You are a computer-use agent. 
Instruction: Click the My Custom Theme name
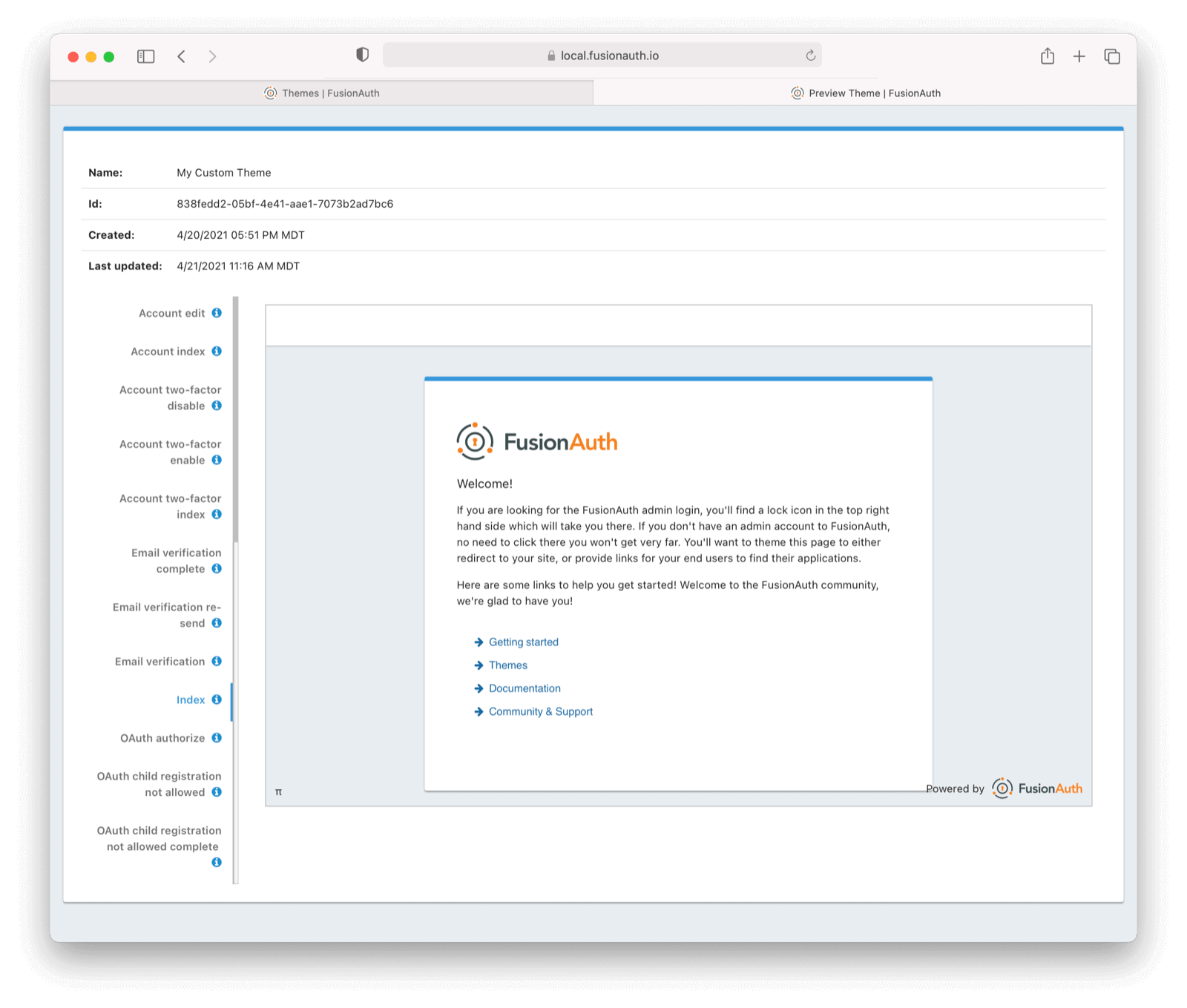tap(224, 173)
